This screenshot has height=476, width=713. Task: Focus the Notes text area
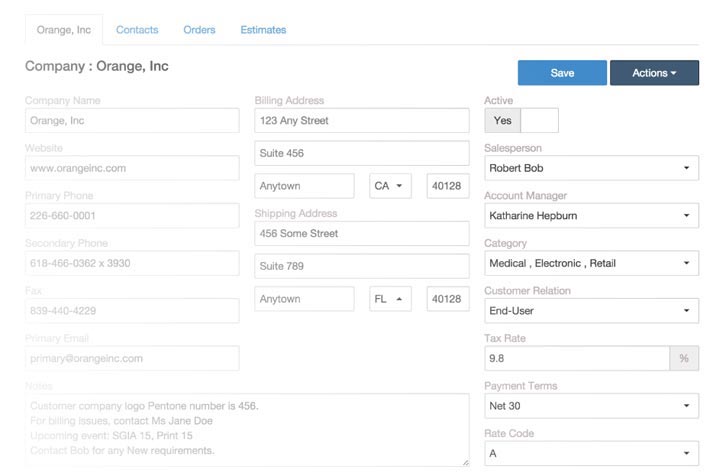coord(246,428)
